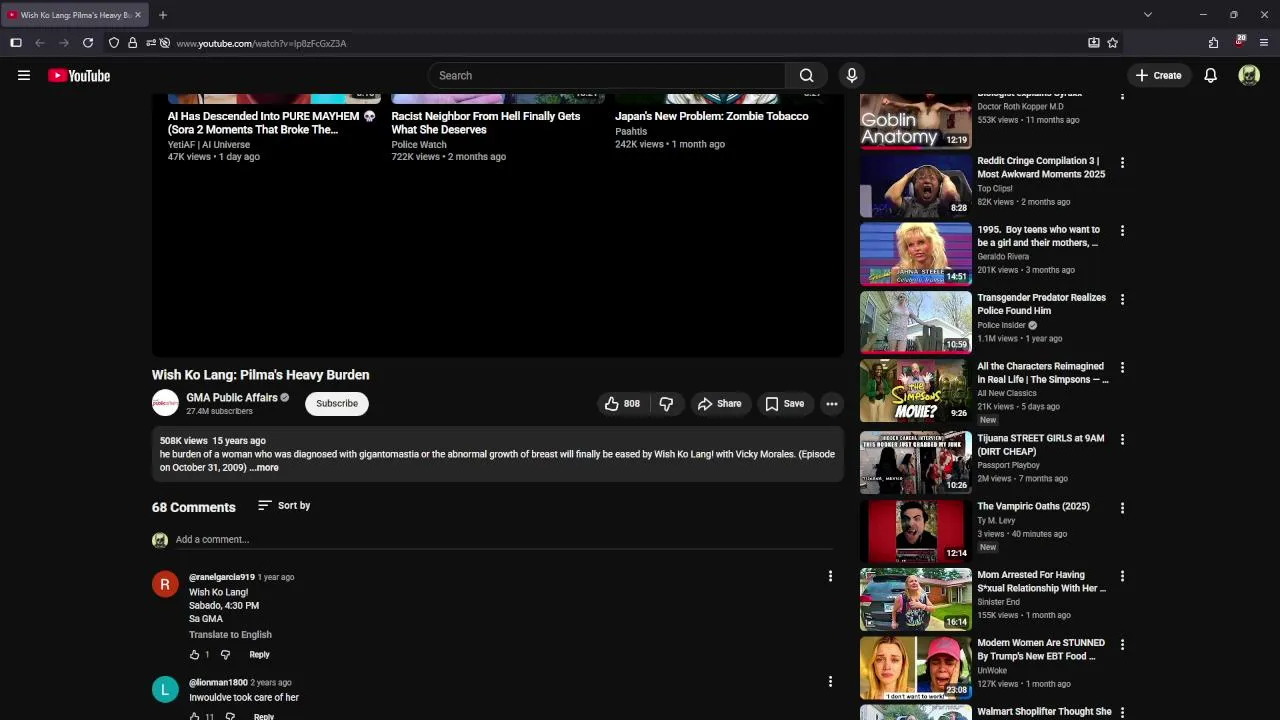Open a new browser tab
This screenshot has width=1280, height=720.
(x=163, y=15)
